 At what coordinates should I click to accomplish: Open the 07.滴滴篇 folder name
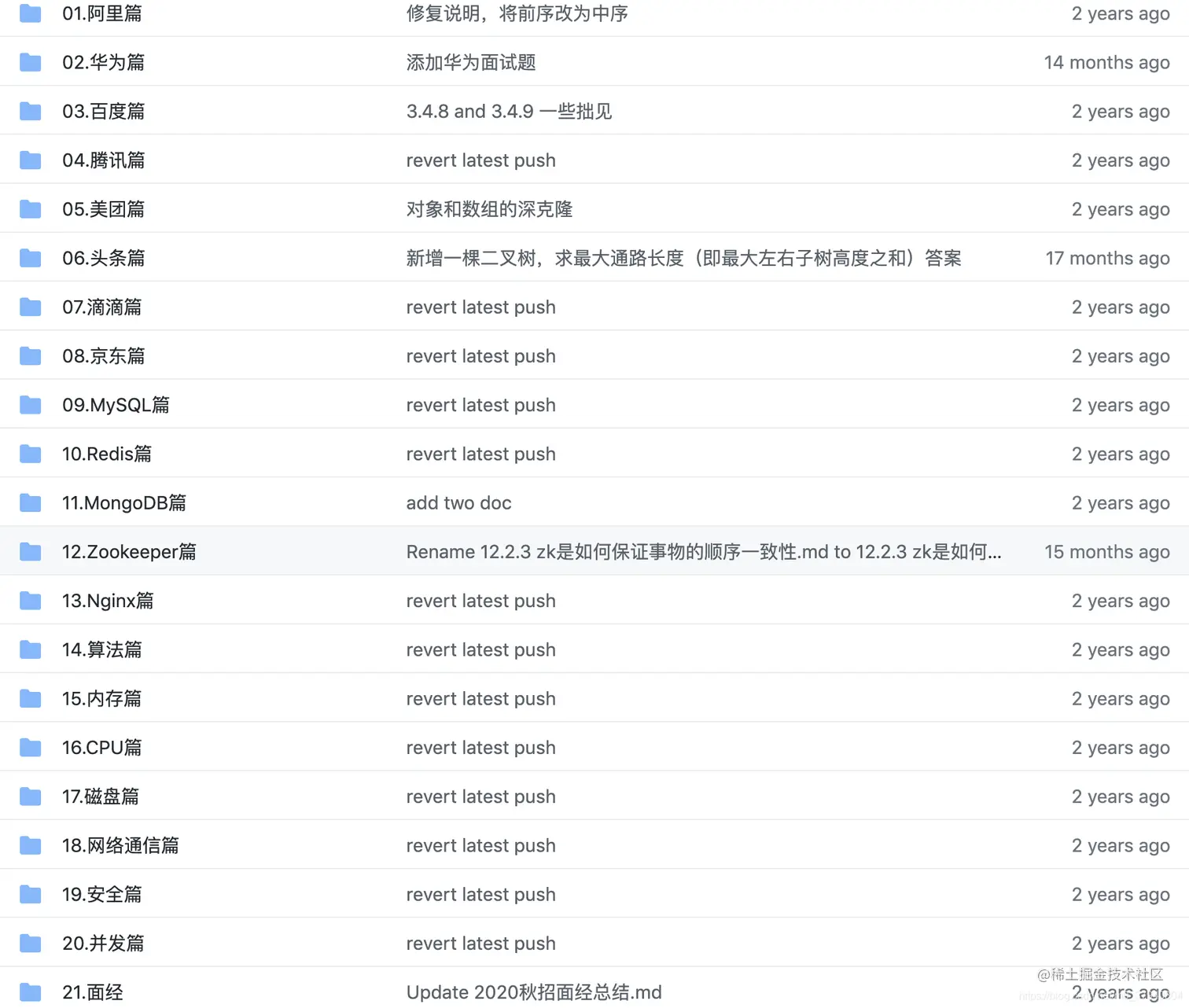pyautogui.click(x=102, y=307)
